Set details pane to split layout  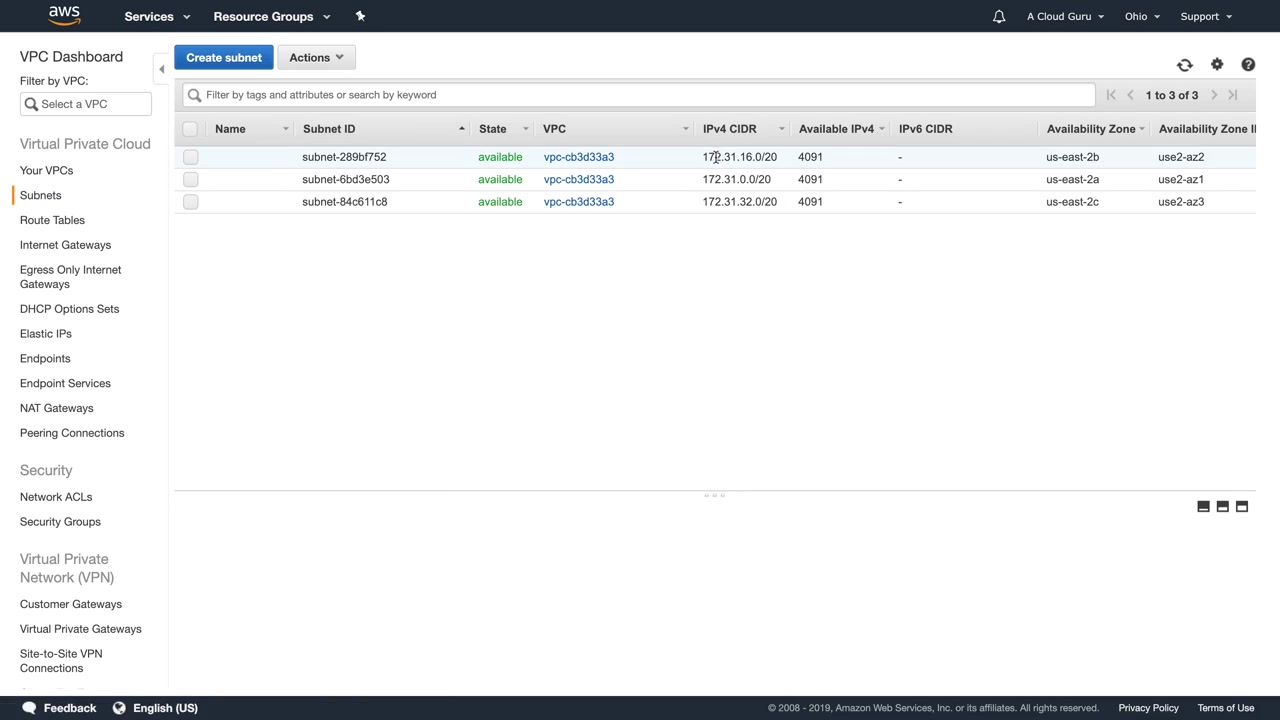1222,507
